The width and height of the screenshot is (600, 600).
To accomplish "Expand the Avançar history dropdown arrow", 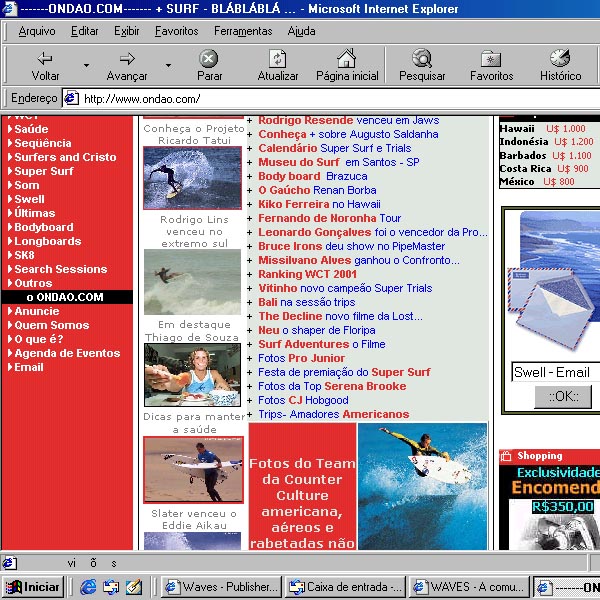I will click(x=168, y=65).
